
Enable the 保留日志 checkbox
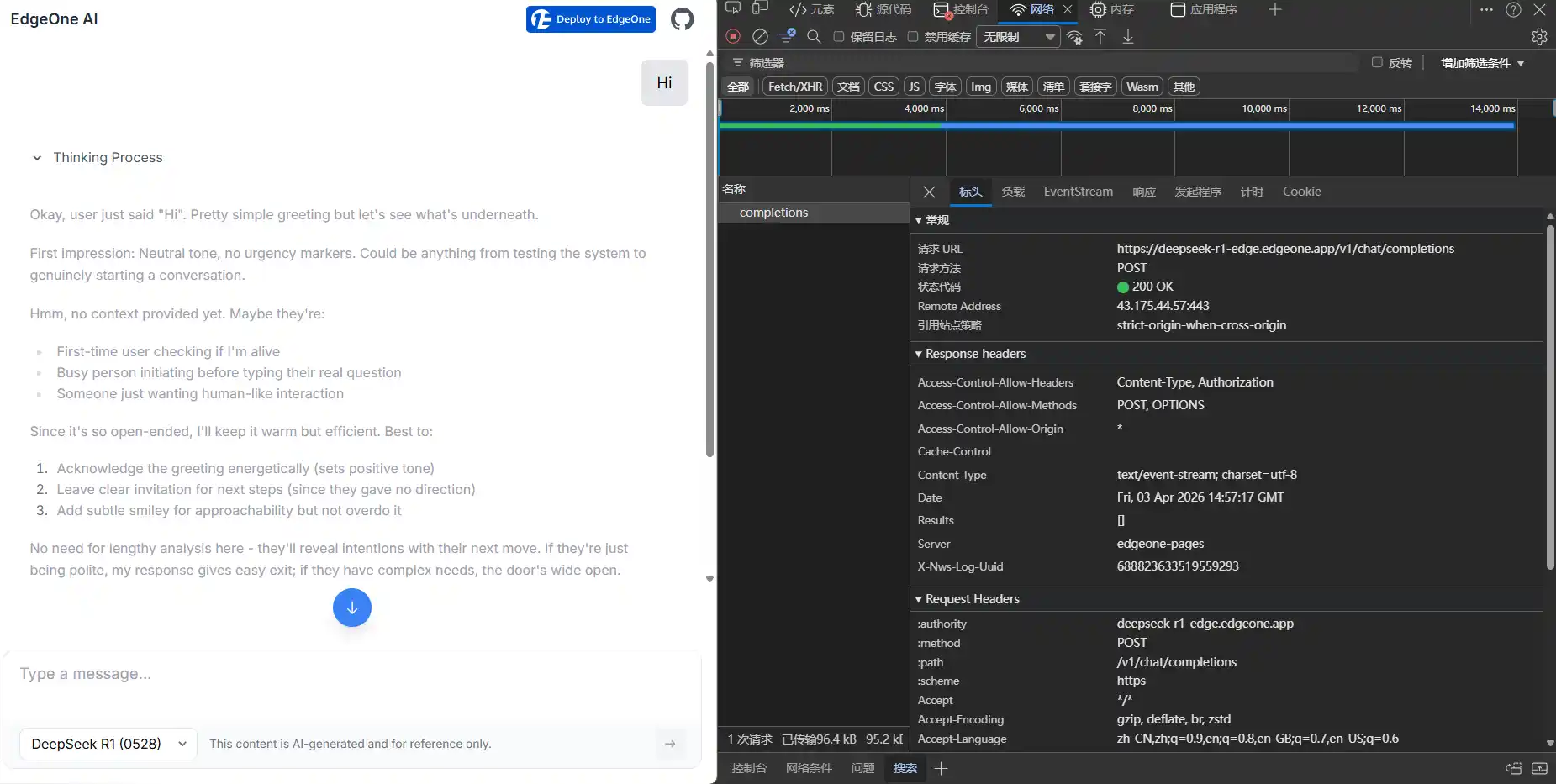pyautogui.click(x=839, y=36)
